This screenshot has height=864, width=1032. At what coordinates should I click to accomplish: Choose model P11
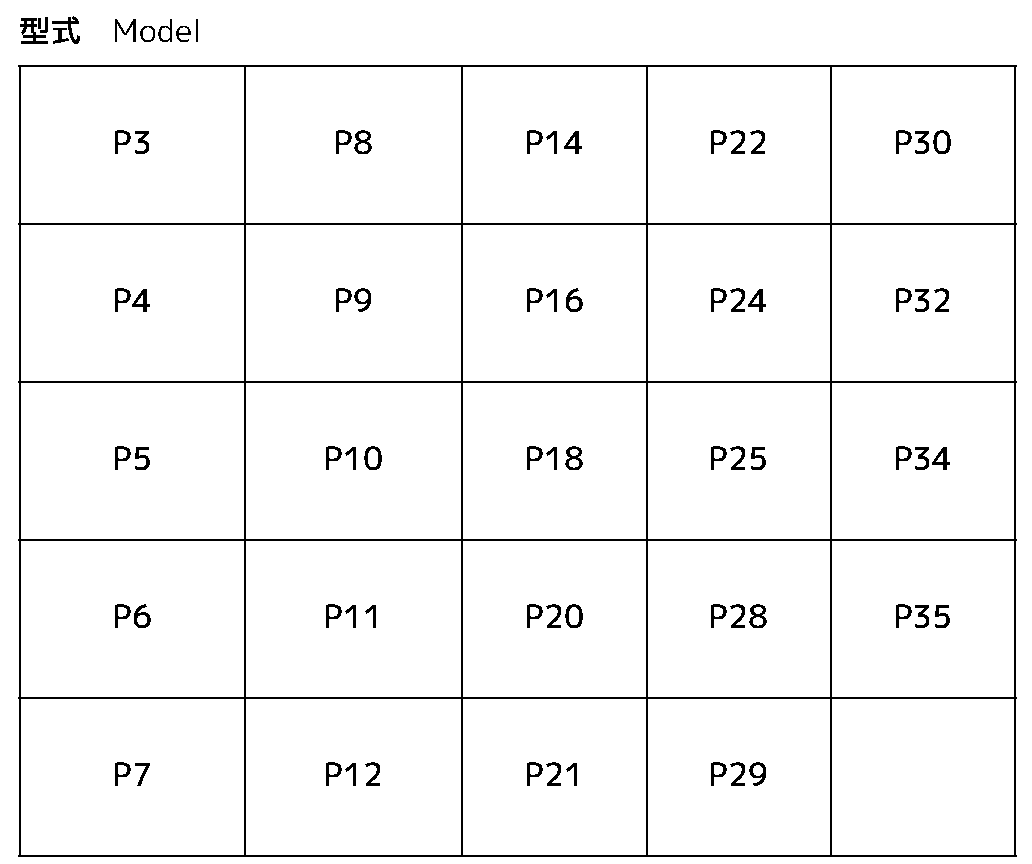[353, 618]
